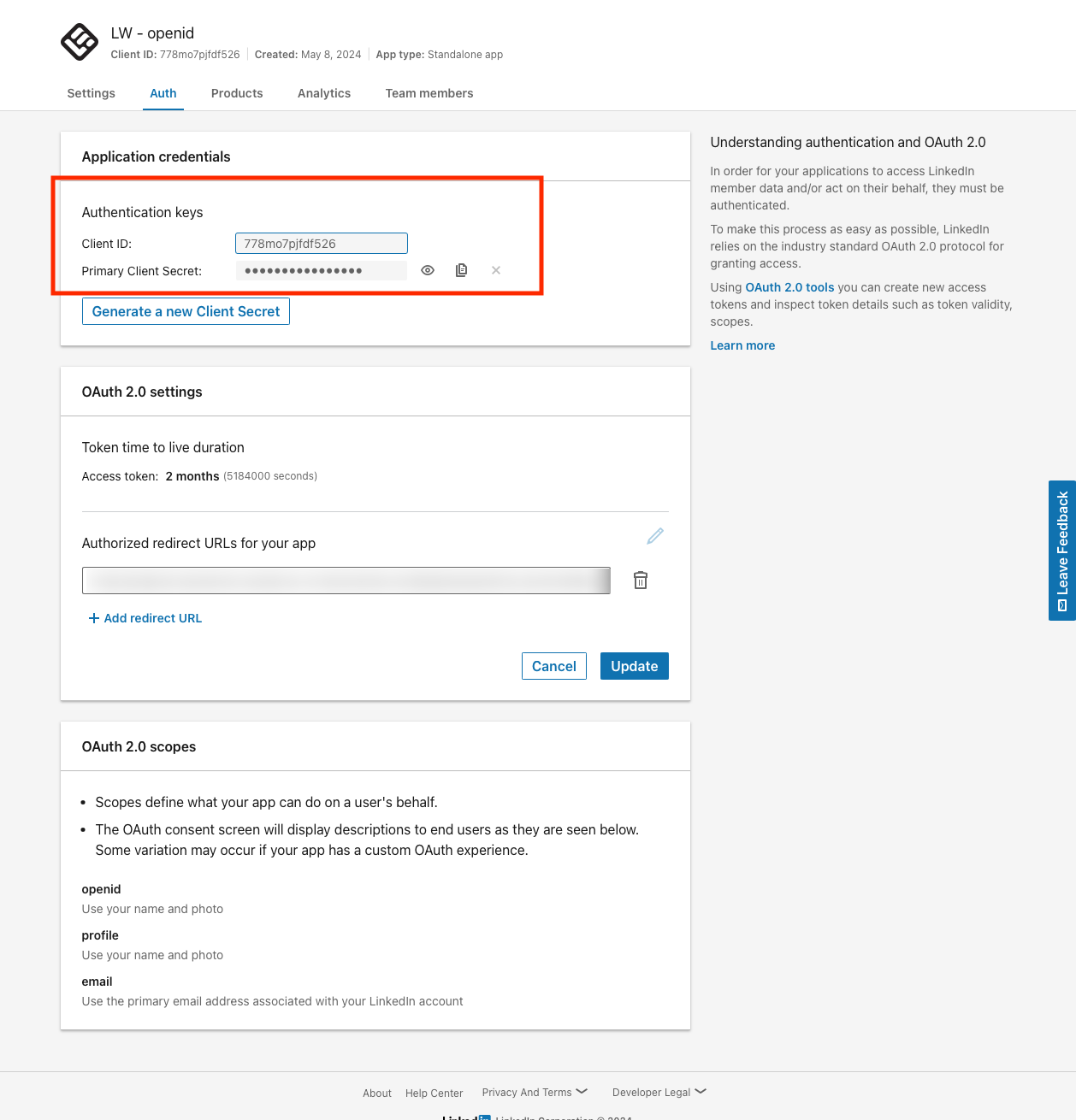Screen dimensions: 1076x1120
Task: Select the Auth tab
Action: 163,93
